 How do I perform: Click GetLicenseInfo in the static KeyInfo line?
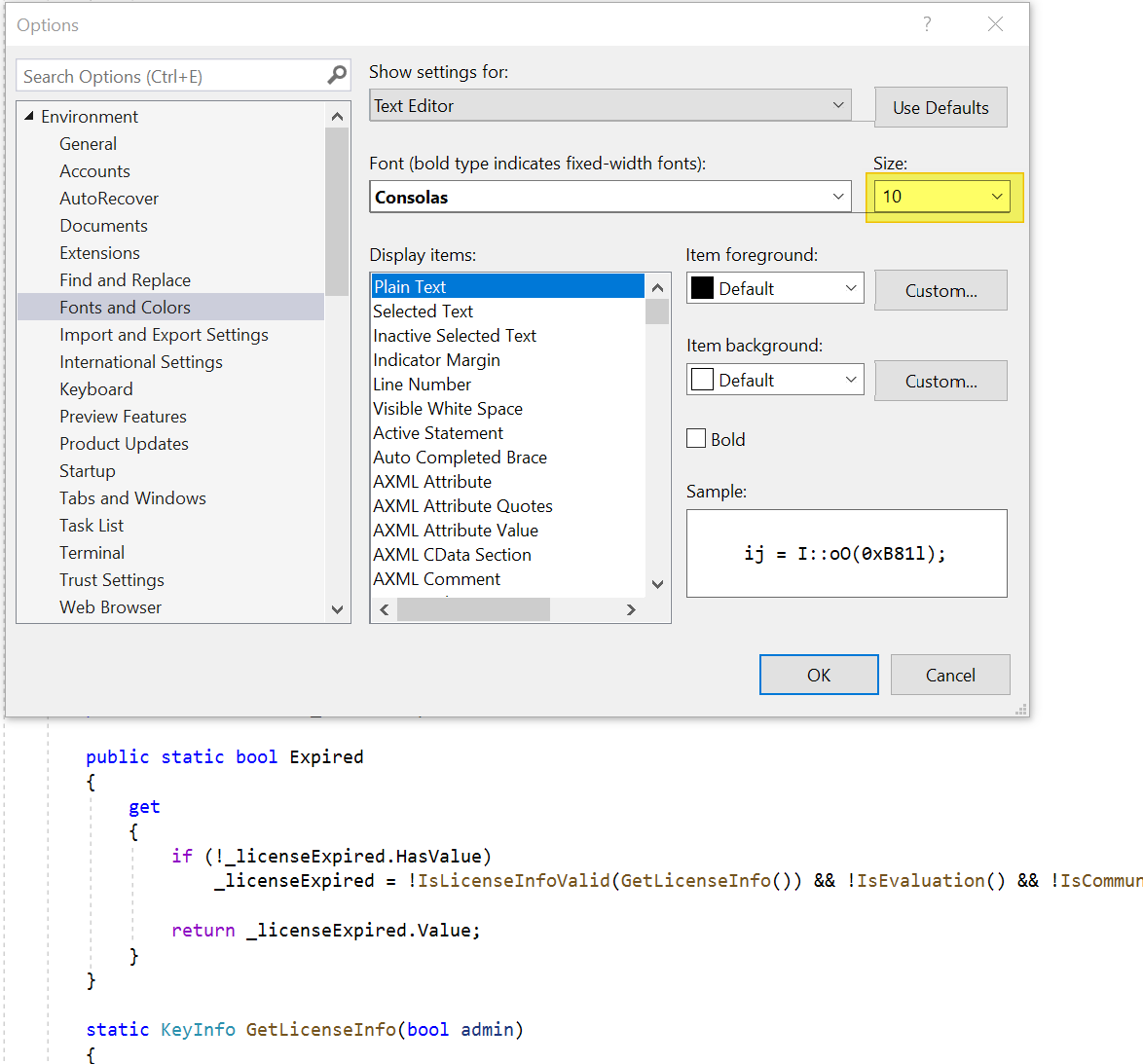(x=321, y=1029)
